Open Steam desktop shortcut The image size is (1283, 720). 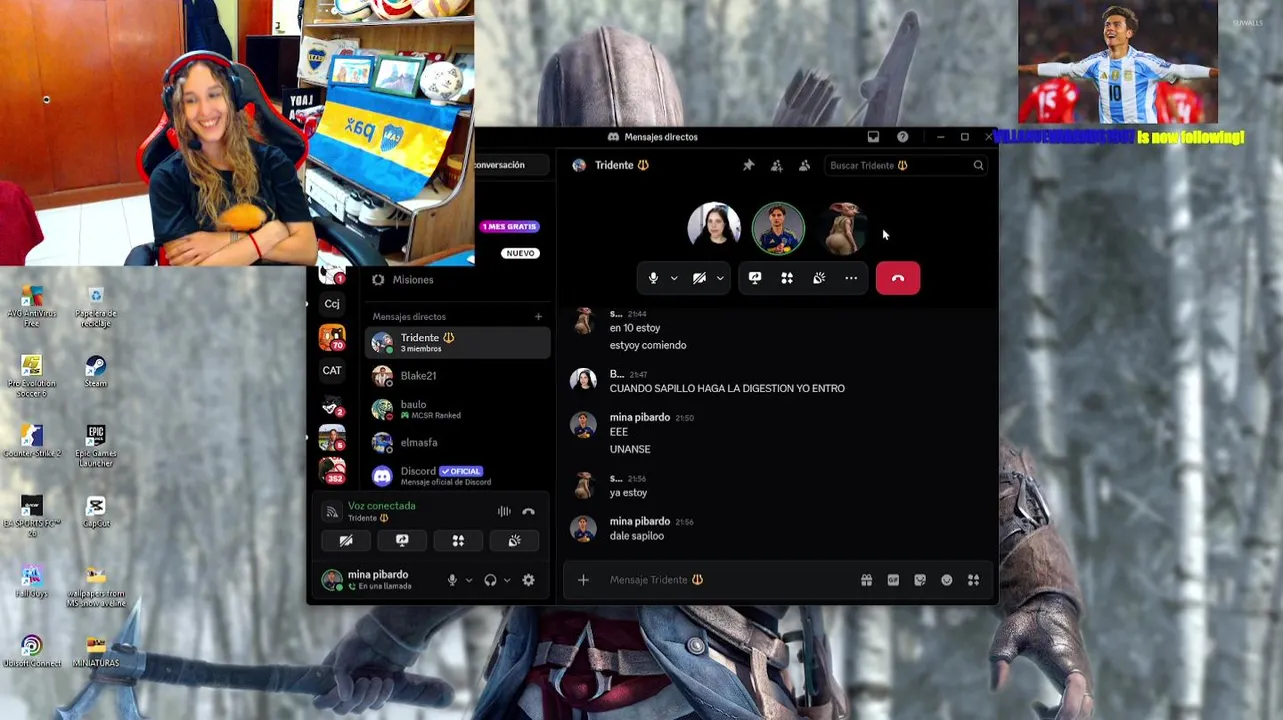click(x=95, y=371)
